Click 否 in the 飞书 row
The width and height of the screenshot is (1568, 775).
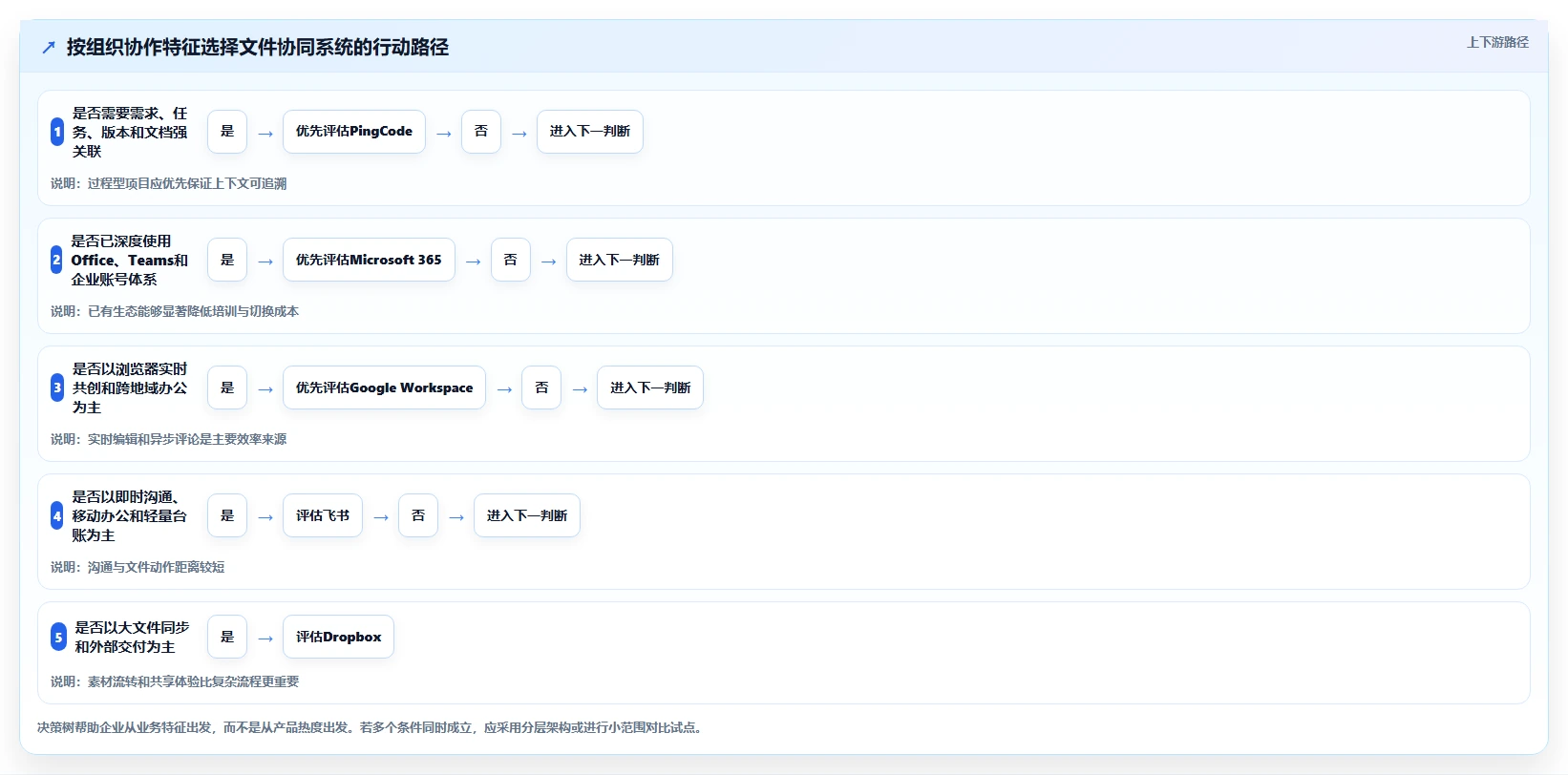(418, 515)
